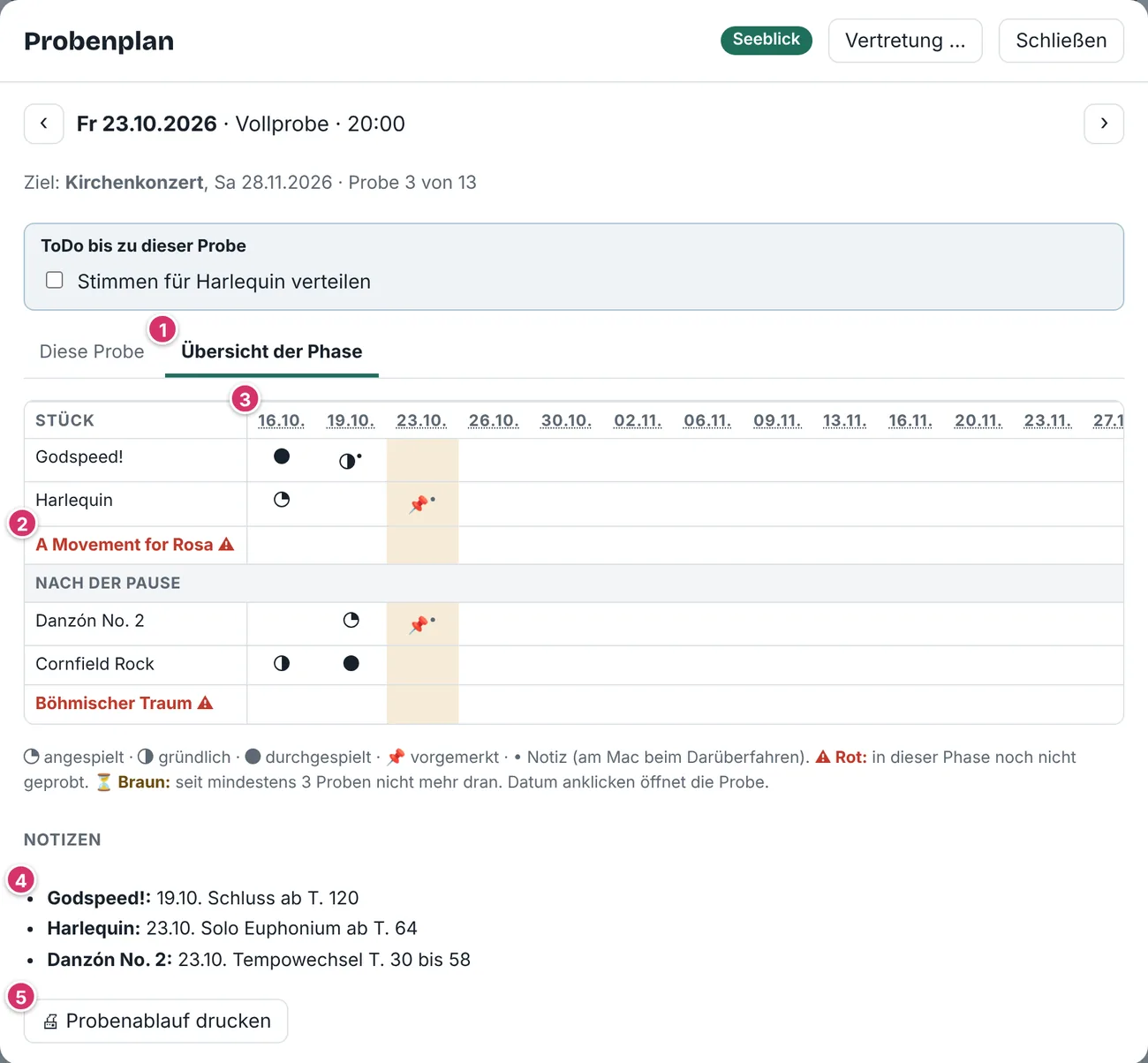Image resolution: width=1148 pixels, height=1063 pixels.
Task: Select the 16.11. date header
Action: coord(910,420)
